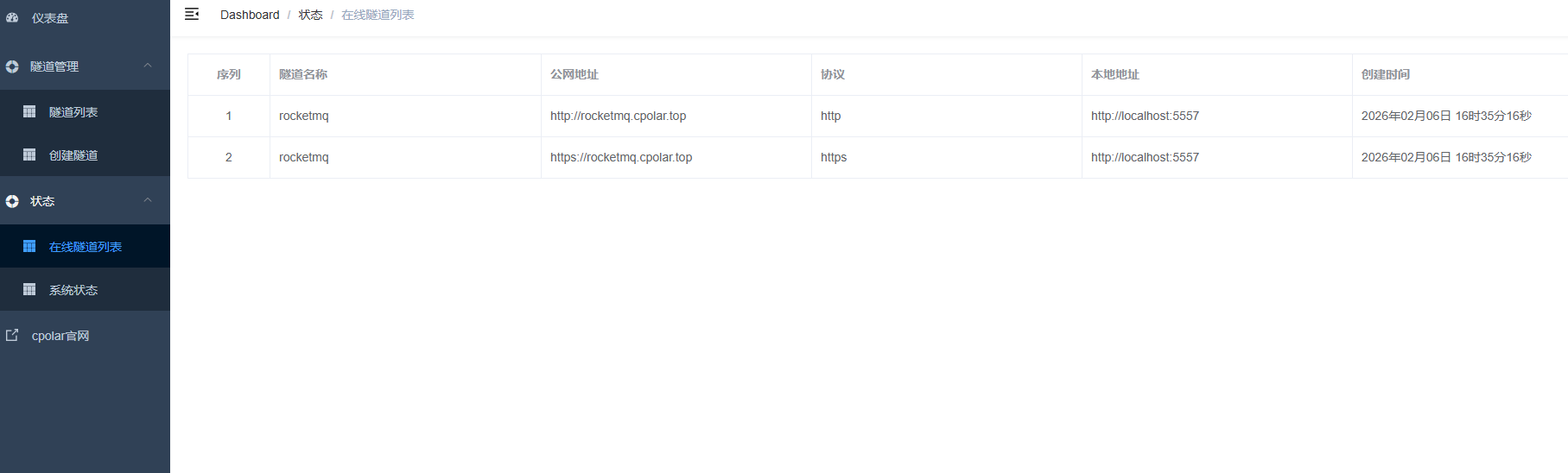
Task: Click the 隧道名称 column header
Action: click(303, 74)
